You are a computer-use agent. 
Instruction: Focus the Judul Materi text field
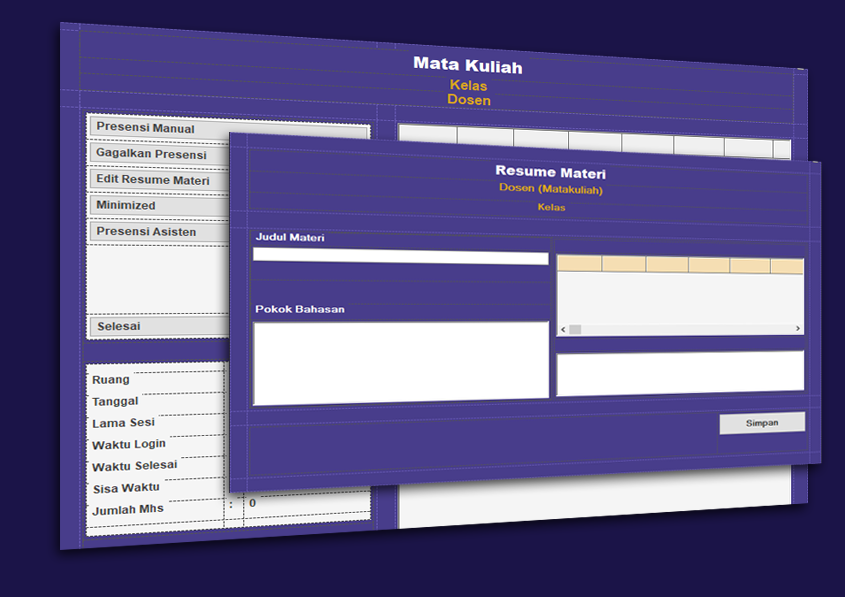400,256
